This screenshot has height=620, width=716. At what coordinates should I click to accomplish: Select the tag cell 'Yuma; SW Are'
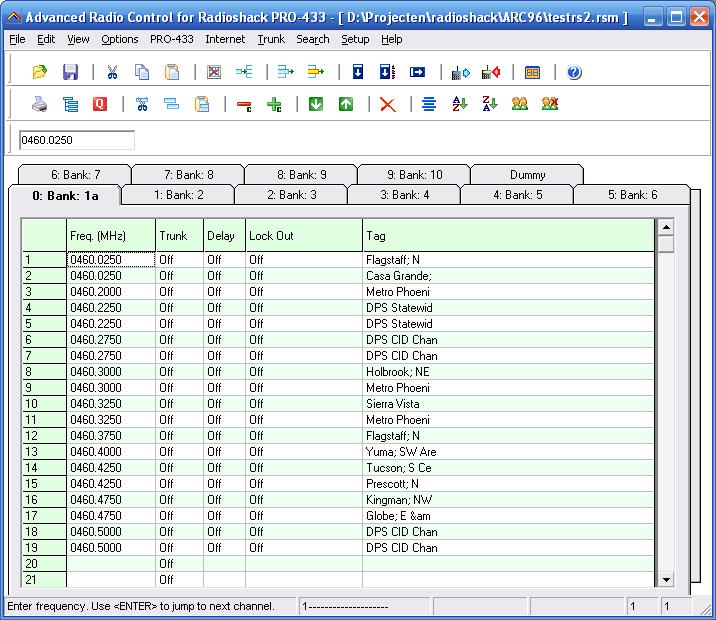point(508,452)
